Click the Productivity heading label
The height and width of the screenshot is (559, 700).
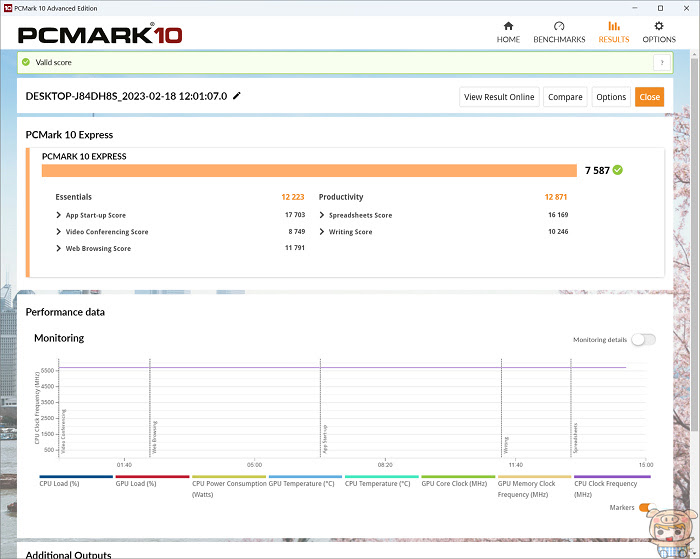(341, 197)
